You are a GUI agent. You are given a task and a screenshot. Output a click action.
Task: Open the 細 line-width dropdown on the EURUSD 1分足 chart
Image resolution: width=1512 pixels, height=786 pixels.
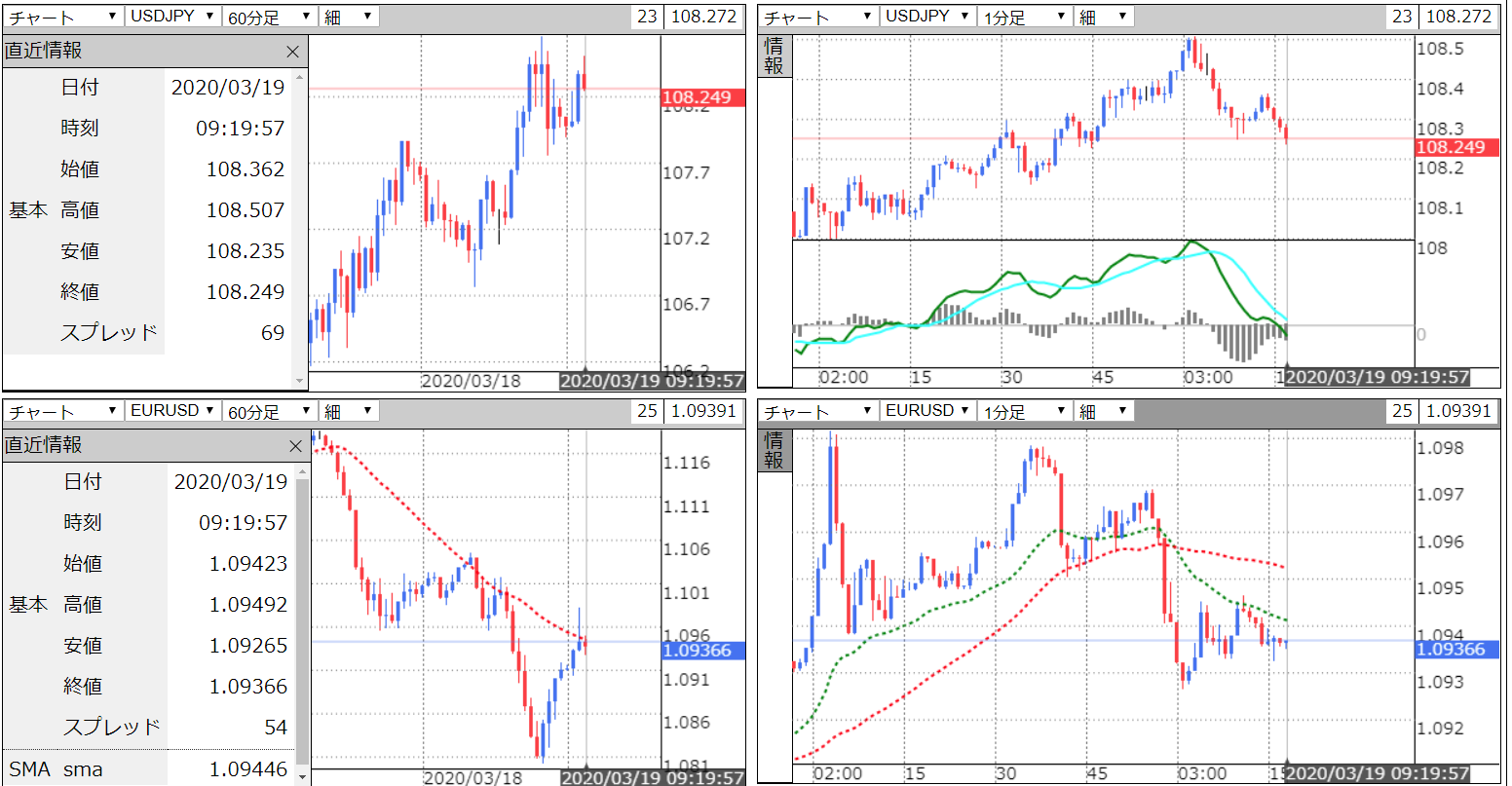(1104, 411)
